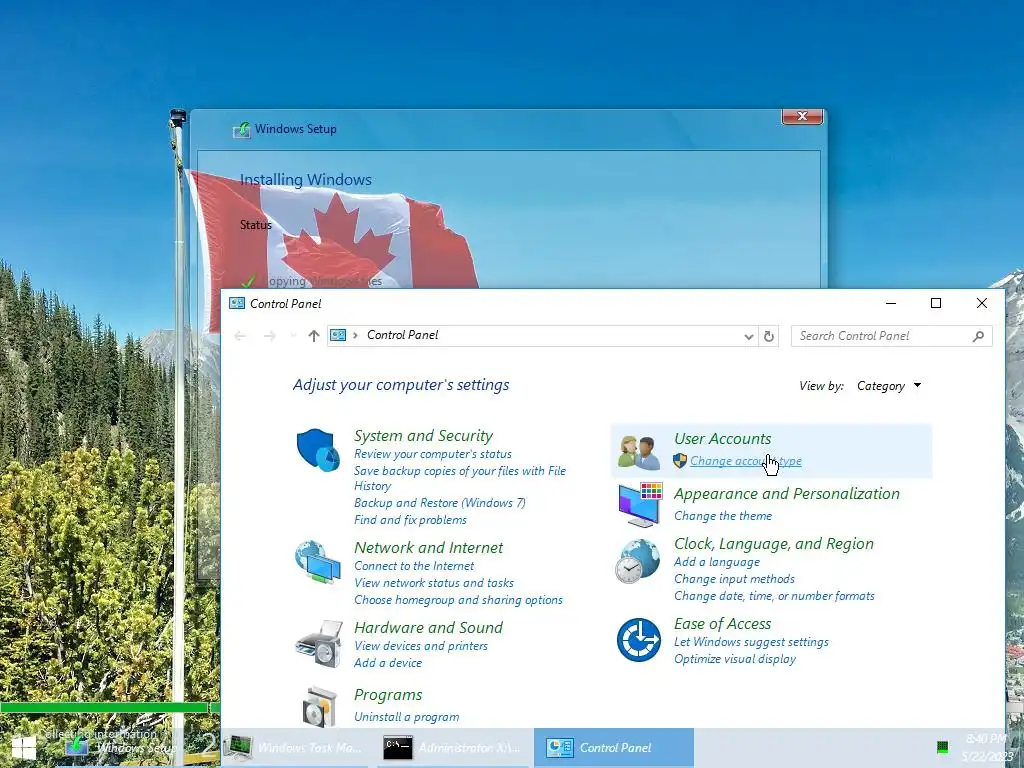Focus the Search Control Panel field
The width and height of the screenshot is (1024, 768).
coord(891,336)
